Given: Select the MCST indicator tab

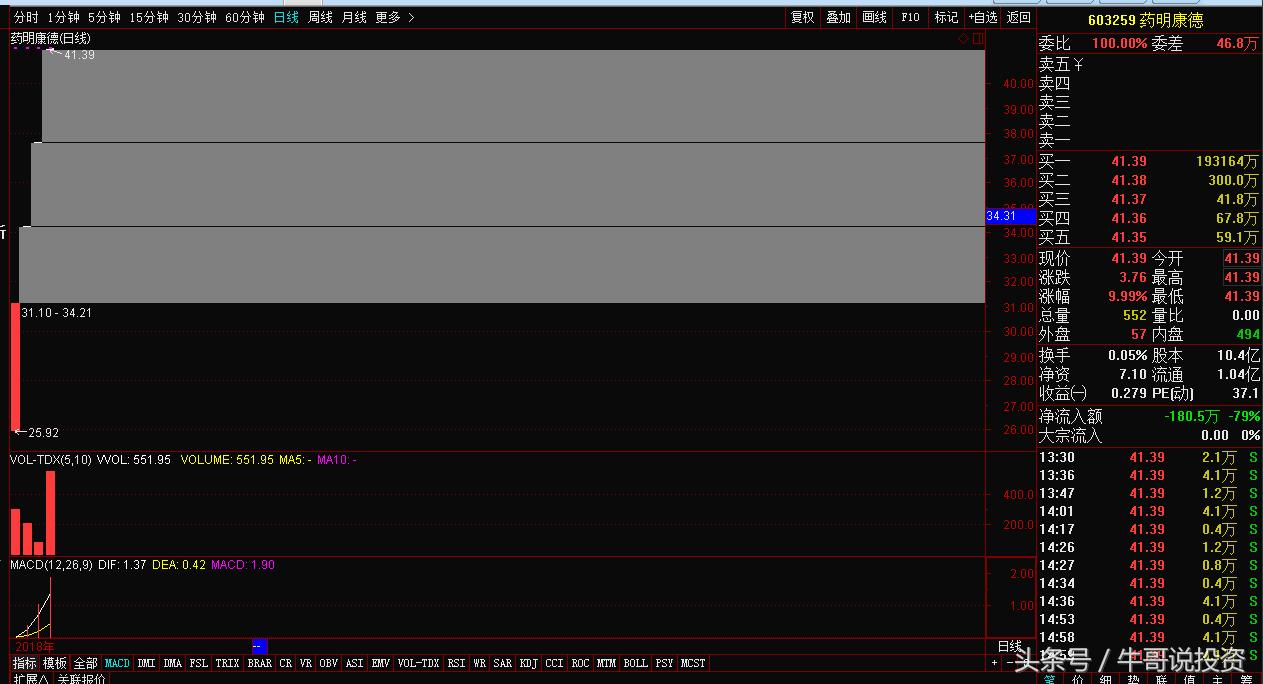Looking at the screenshot, I should (693, 663).
